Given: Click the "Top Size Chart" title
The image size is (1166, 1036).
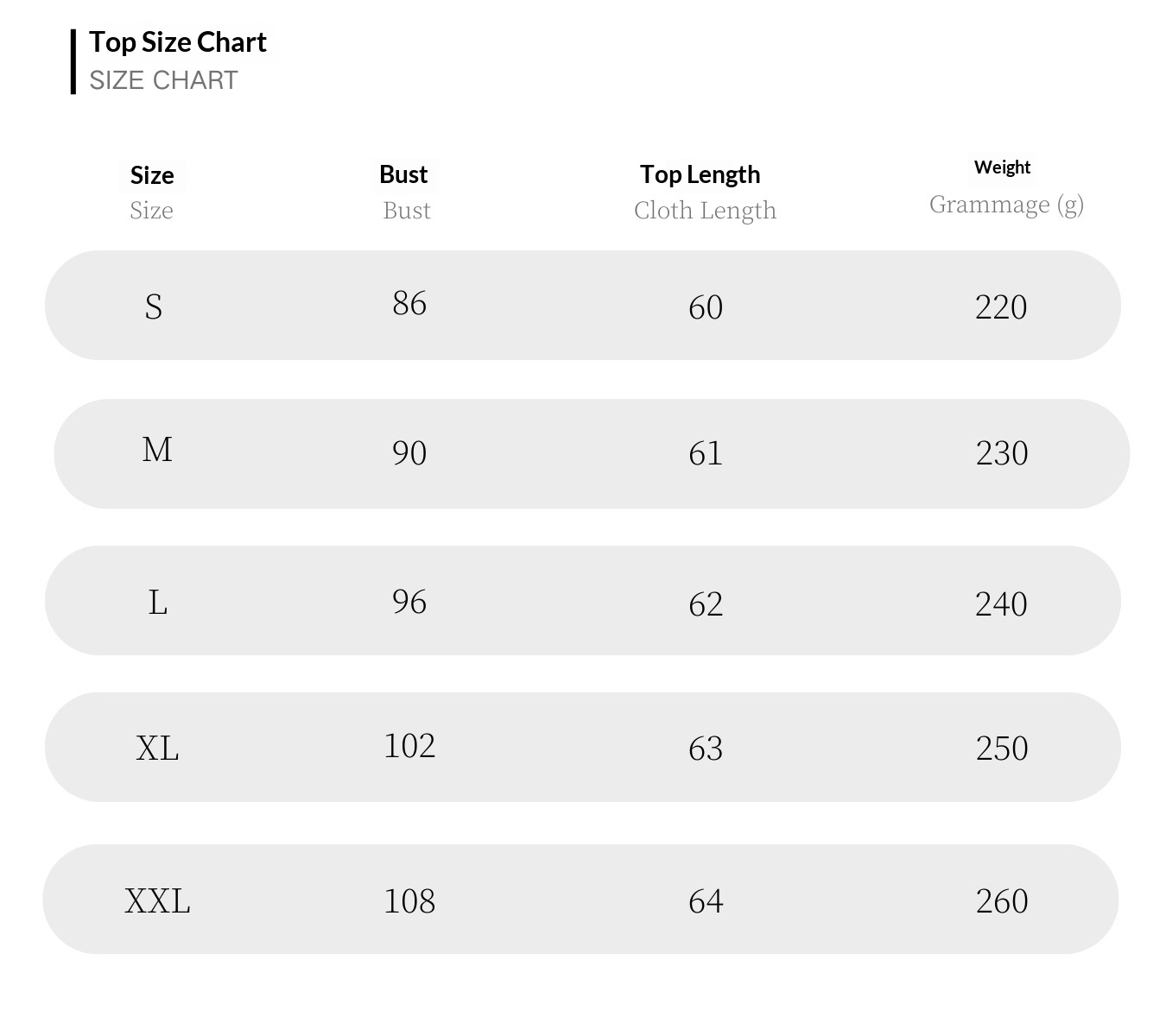Looking at the screenshot, I should [x=178, y=42].
